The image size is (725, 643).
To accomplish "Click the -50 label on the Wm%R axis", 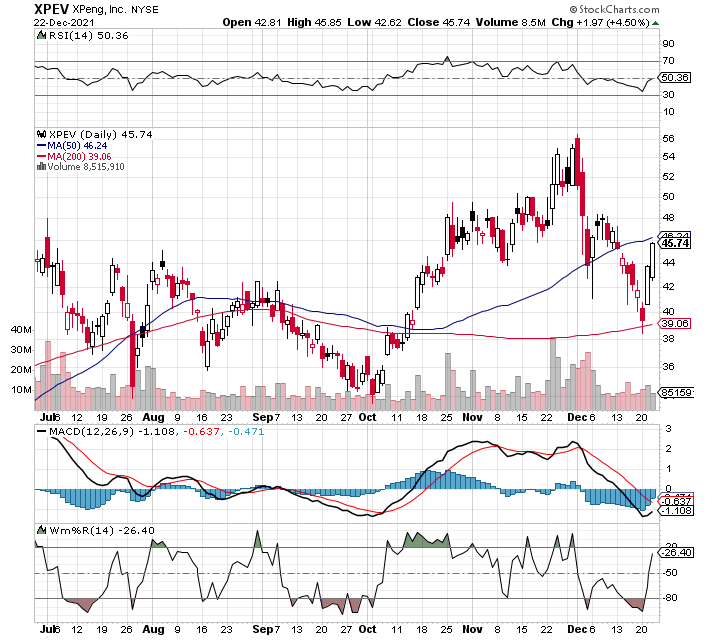I will tap(670, 573).
